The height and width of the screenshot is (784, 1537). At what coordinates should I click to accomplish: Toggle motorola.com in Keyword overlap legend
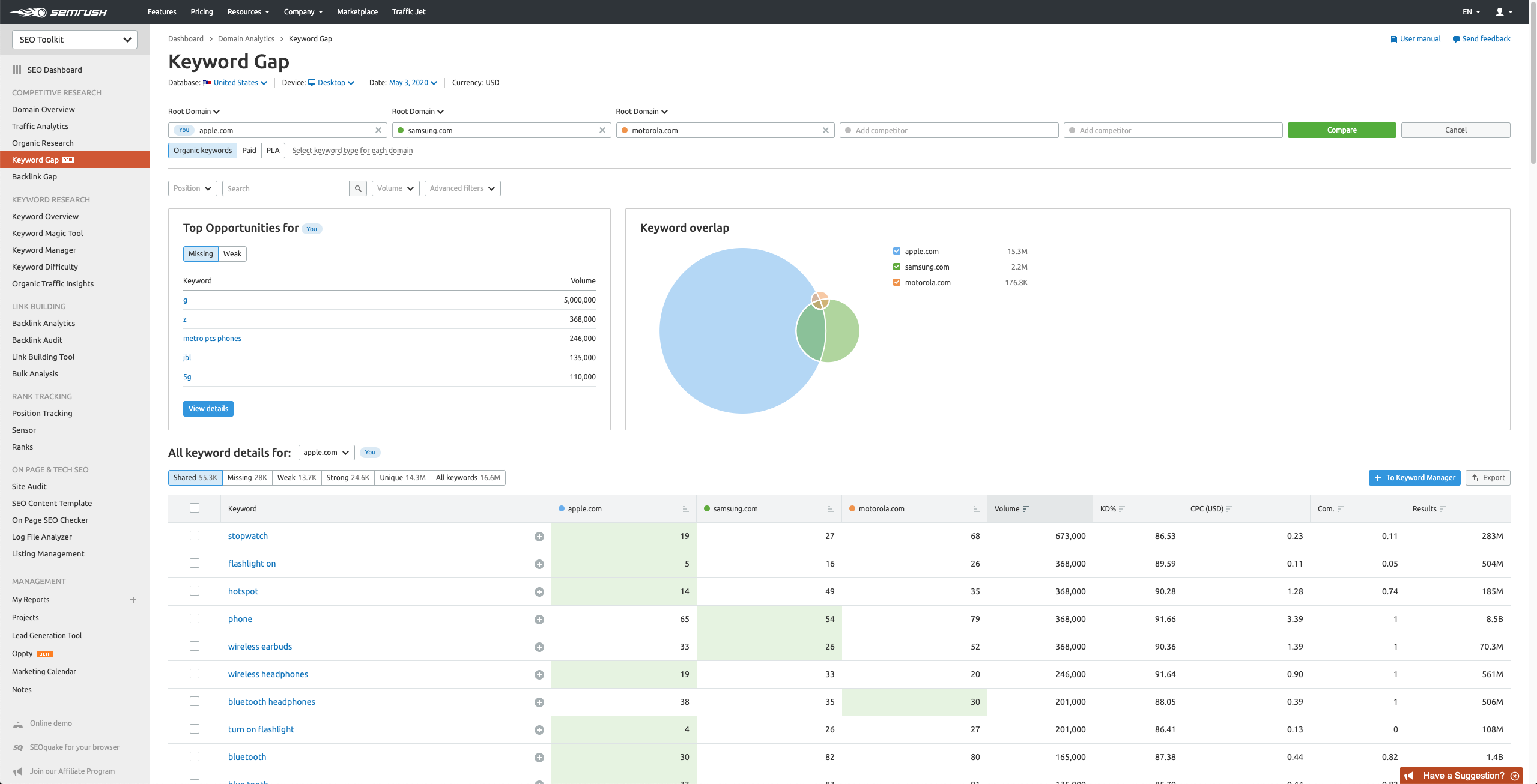tap(897, 282)
